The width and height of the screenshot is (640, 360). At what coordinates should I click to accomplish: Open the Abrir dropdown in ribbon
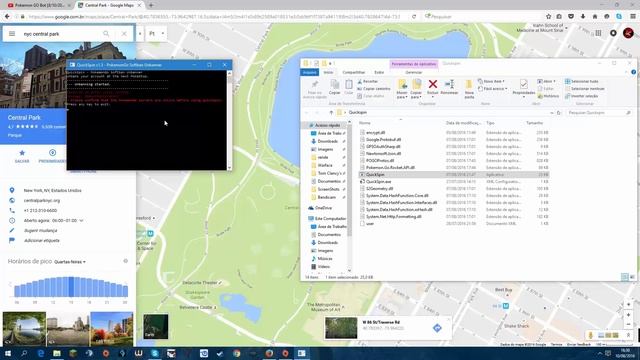(x=546, y=81)
